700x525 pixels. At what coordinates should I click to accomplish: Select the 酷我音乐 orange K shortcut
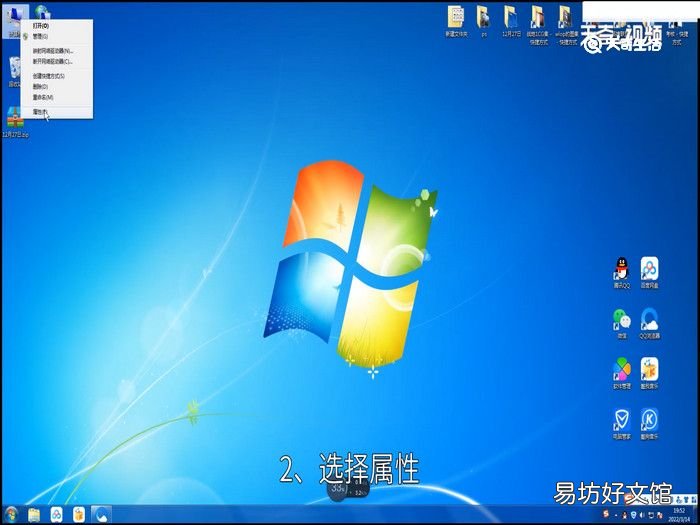tap(650, 373)
